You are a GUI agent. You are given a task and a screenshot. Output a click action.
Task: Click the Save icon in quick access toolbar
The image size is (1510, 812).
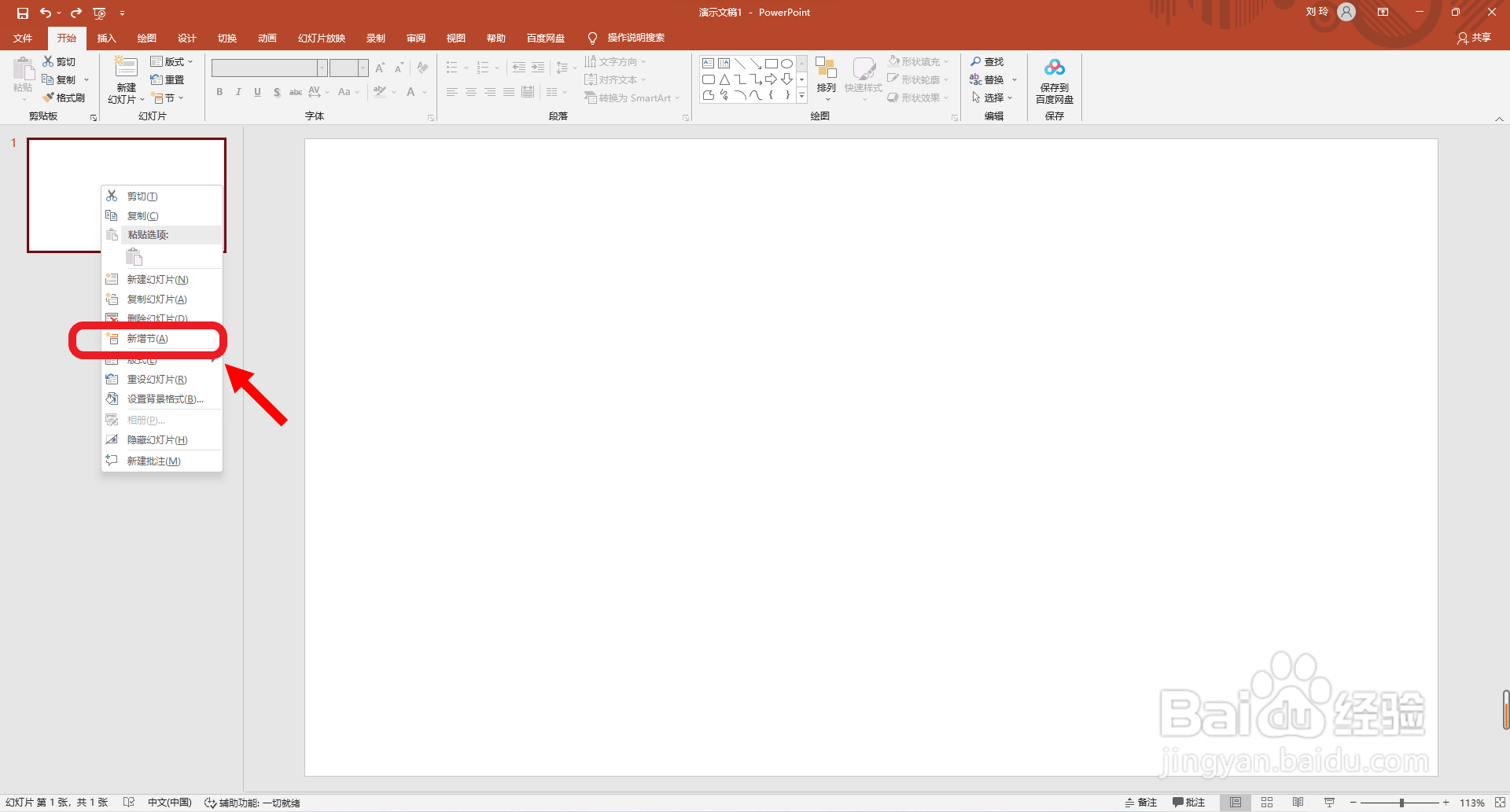click(x=22, y=13)
